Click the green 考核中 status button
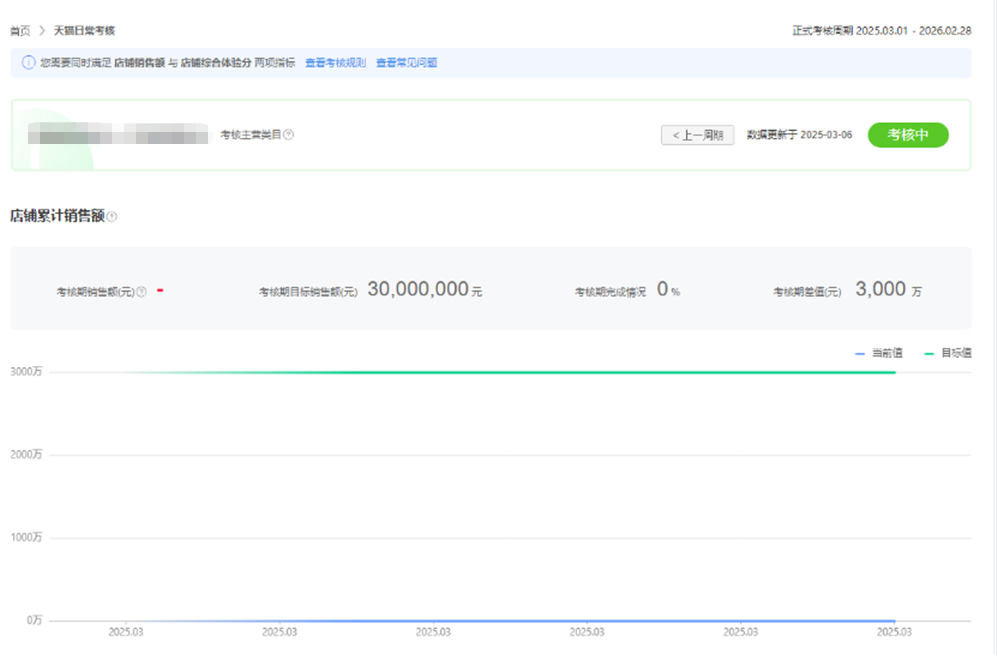This screenshot has width=997, height=672. (x=907, y=135)
